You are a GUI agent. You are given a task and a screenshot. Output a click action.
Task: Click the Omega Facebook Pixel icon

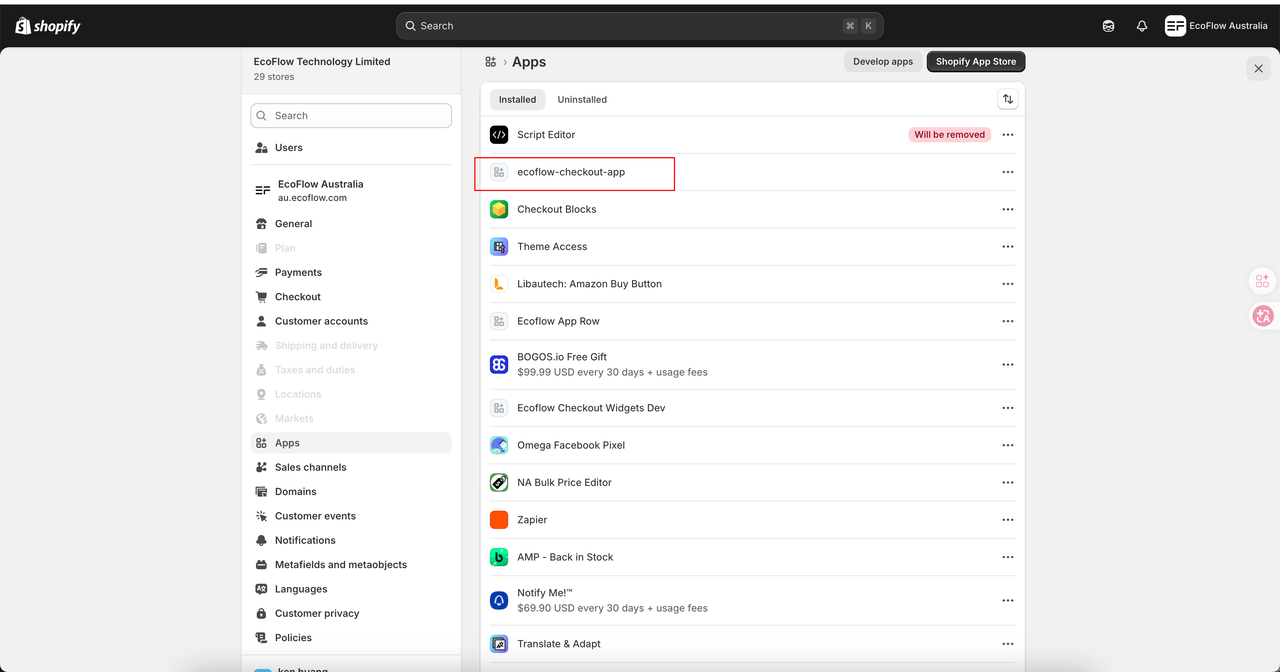click(499, 445)
